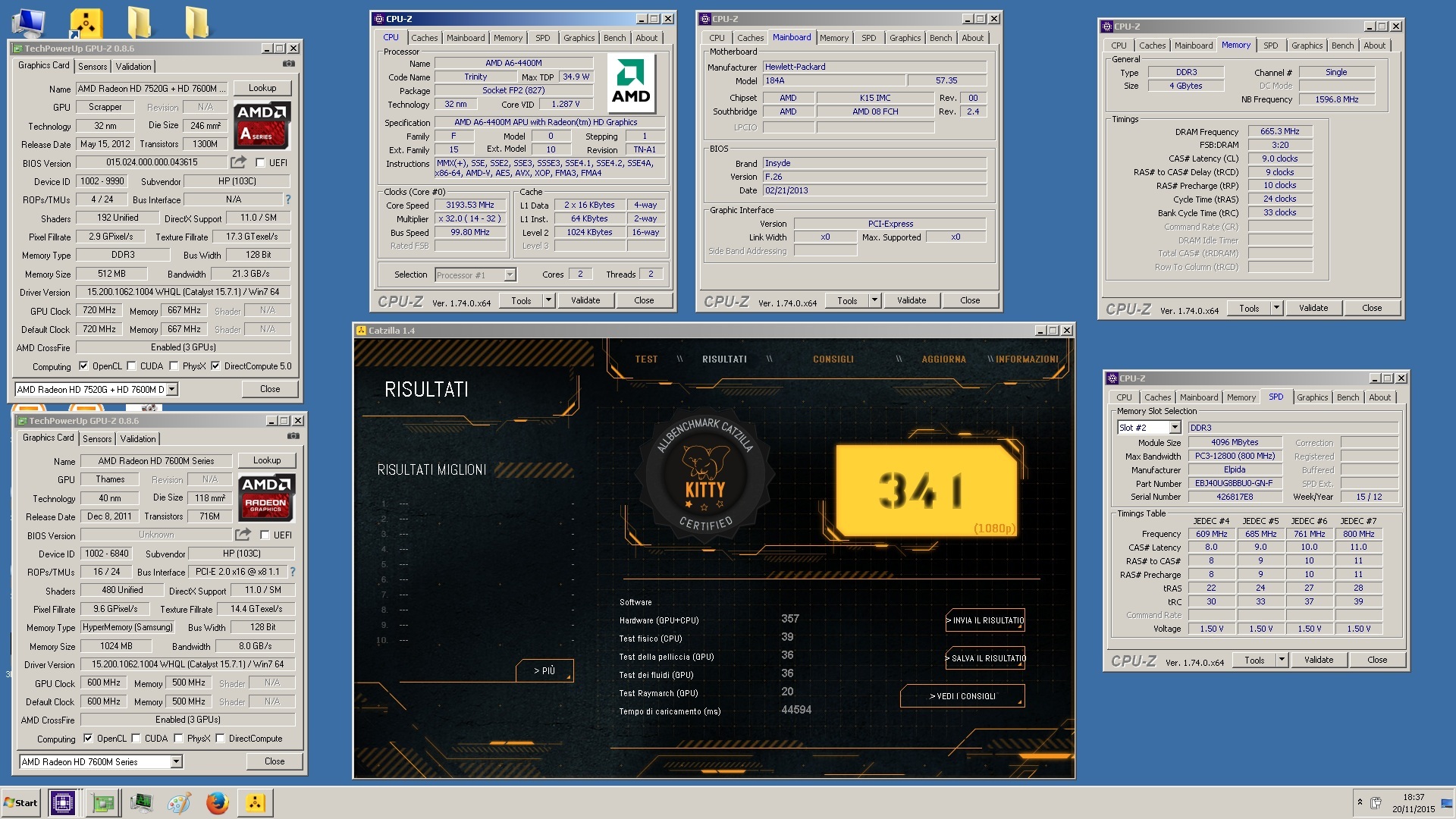Open Paint from taskbar

(179, 802)
